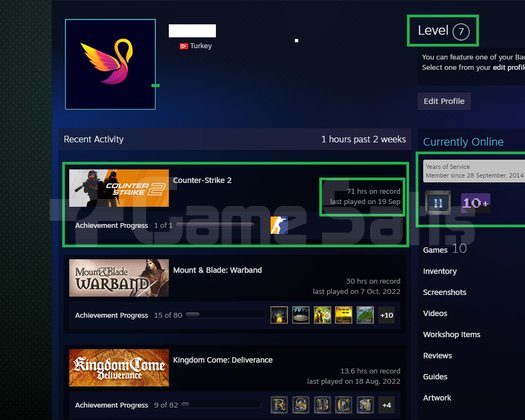The image size is (525, 420).
Task: Open the Level 7 badge page
Action: pos(443,31)
